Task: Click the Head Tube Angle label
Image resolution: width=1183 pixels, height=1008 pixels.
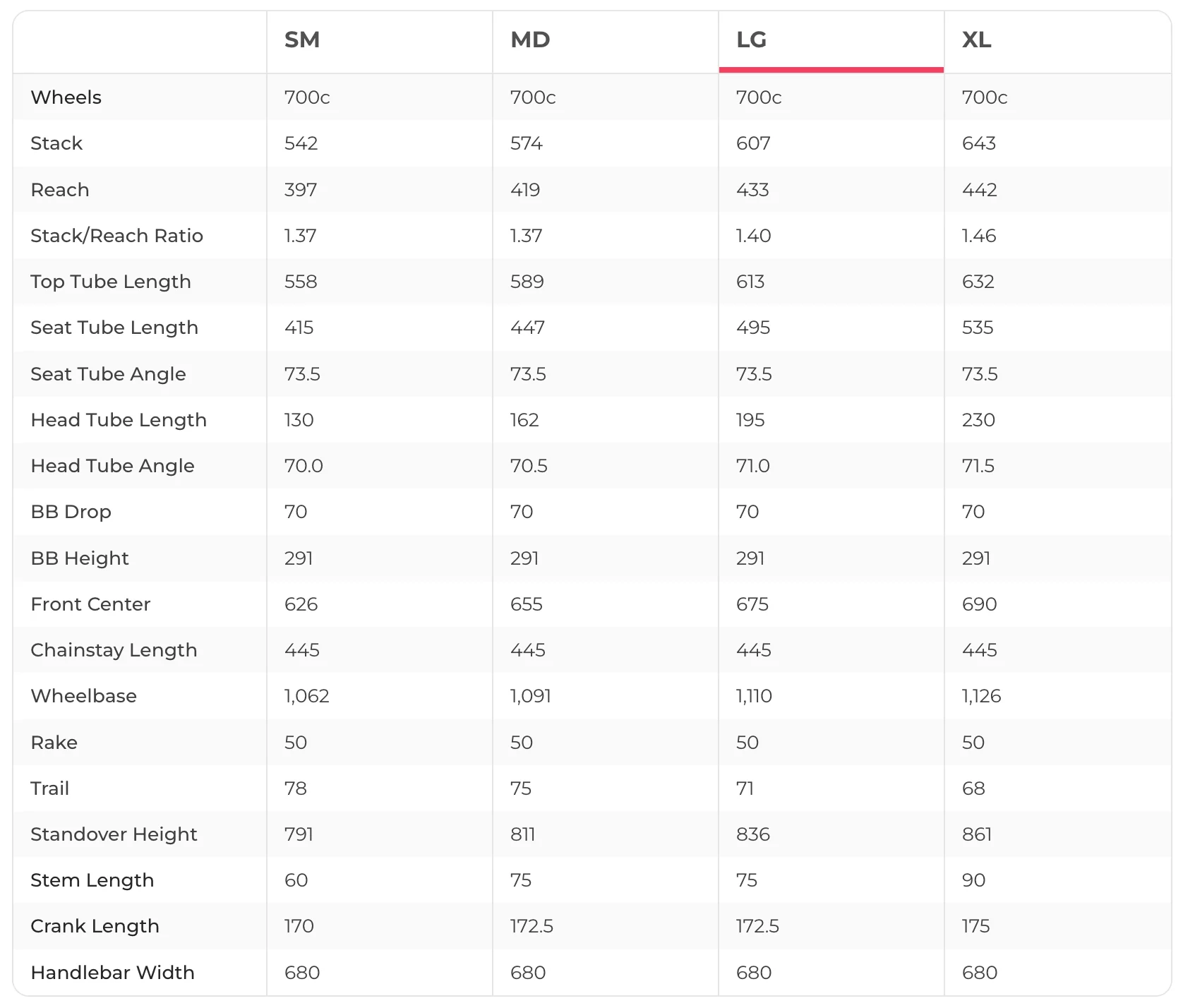Action: [112, 466]
